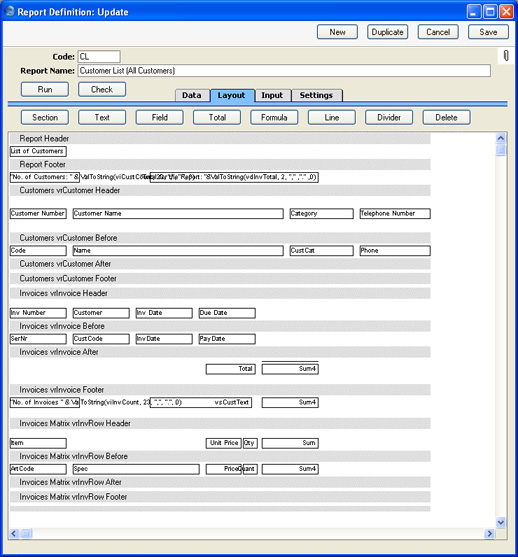Save the report definition
The height and width of the screenshot is (557, 518).
click(488, 32)
